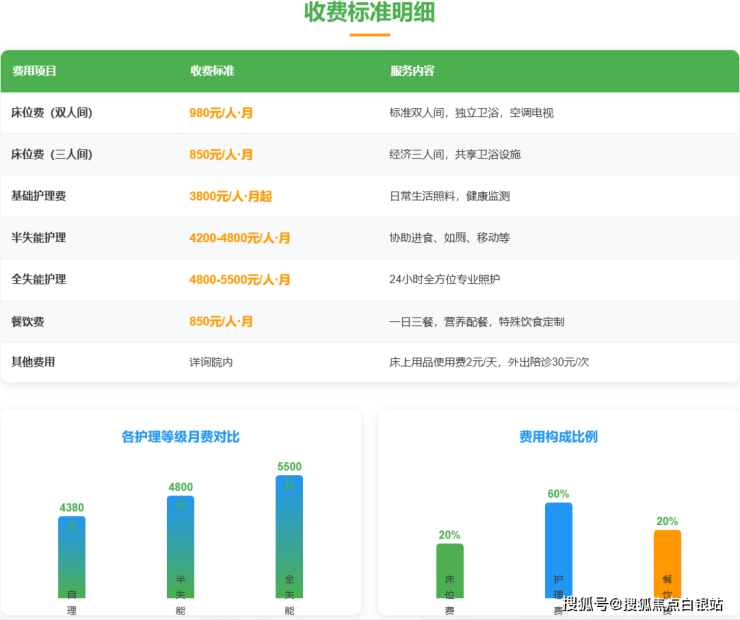
Task: Click the 980元/人·月 price
Action: [x=221, y=113]
